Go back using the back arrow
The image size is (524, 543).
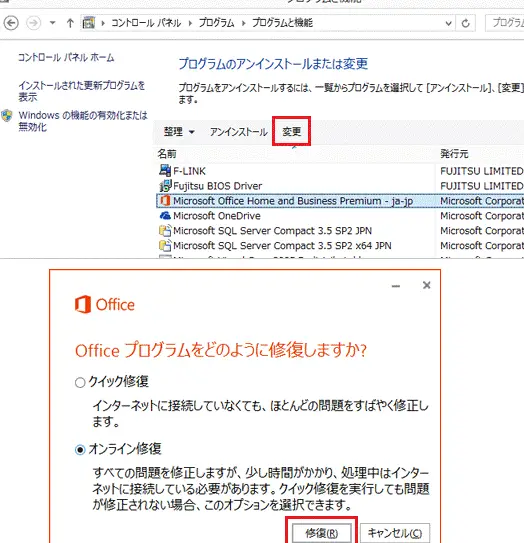coord(11,23)
